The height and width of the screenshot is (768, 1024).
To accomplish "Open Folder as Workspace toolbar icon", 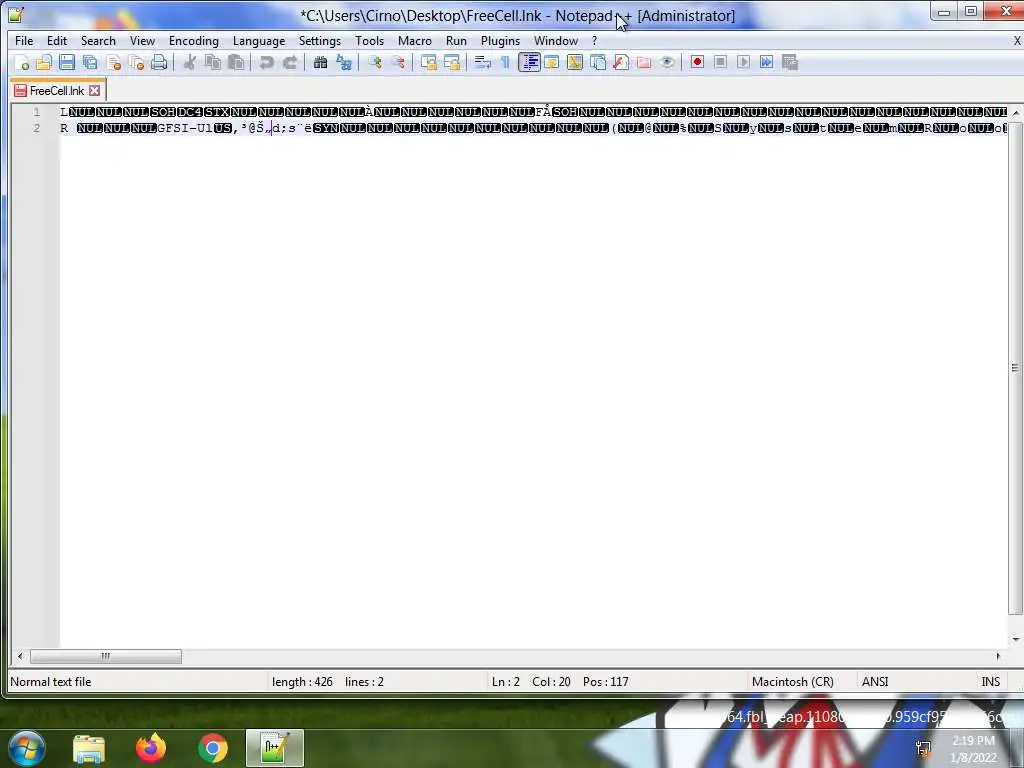I will [644, 63].
